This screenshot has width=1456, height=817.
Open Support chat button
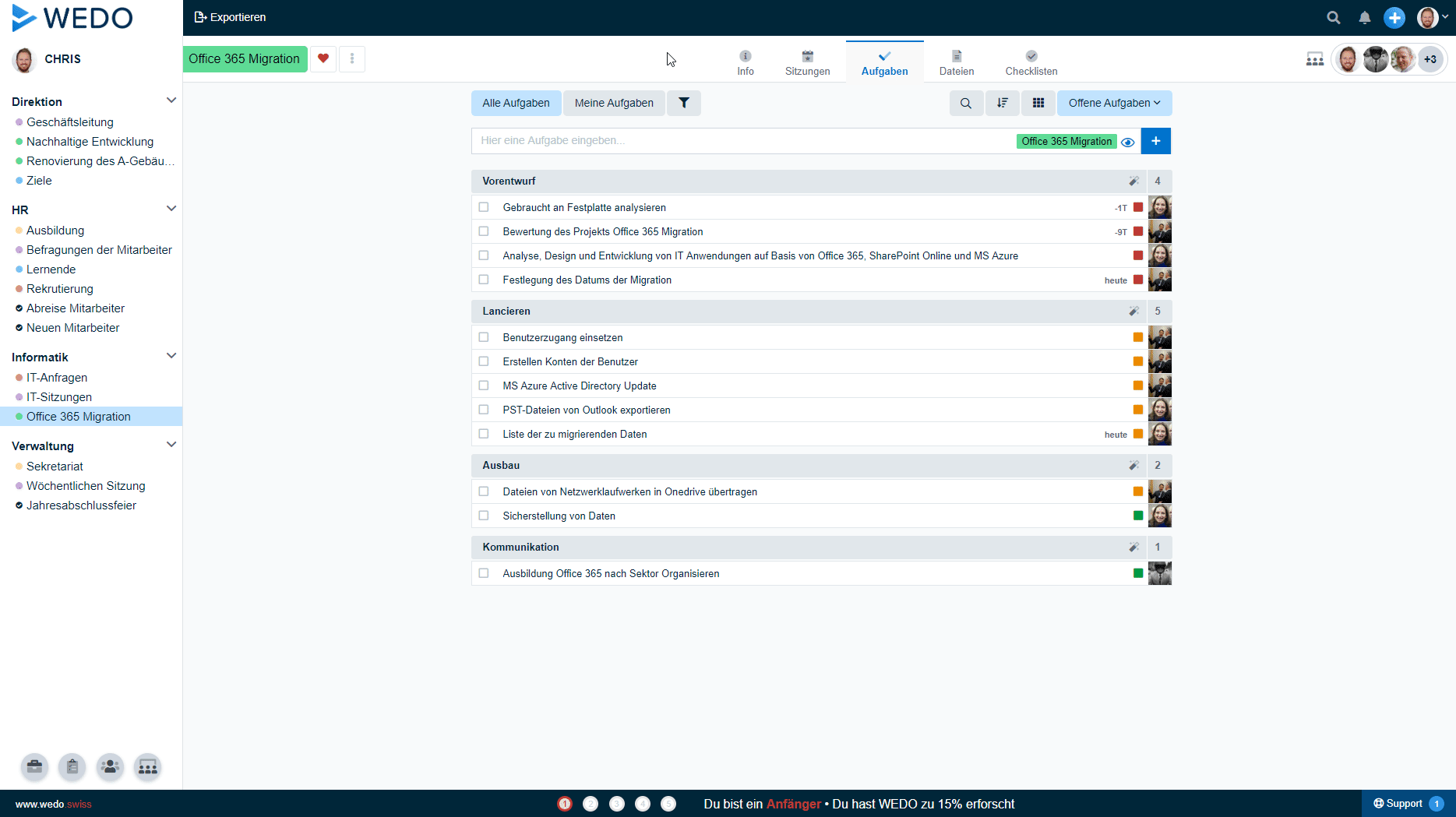(x=1408, y=804)
